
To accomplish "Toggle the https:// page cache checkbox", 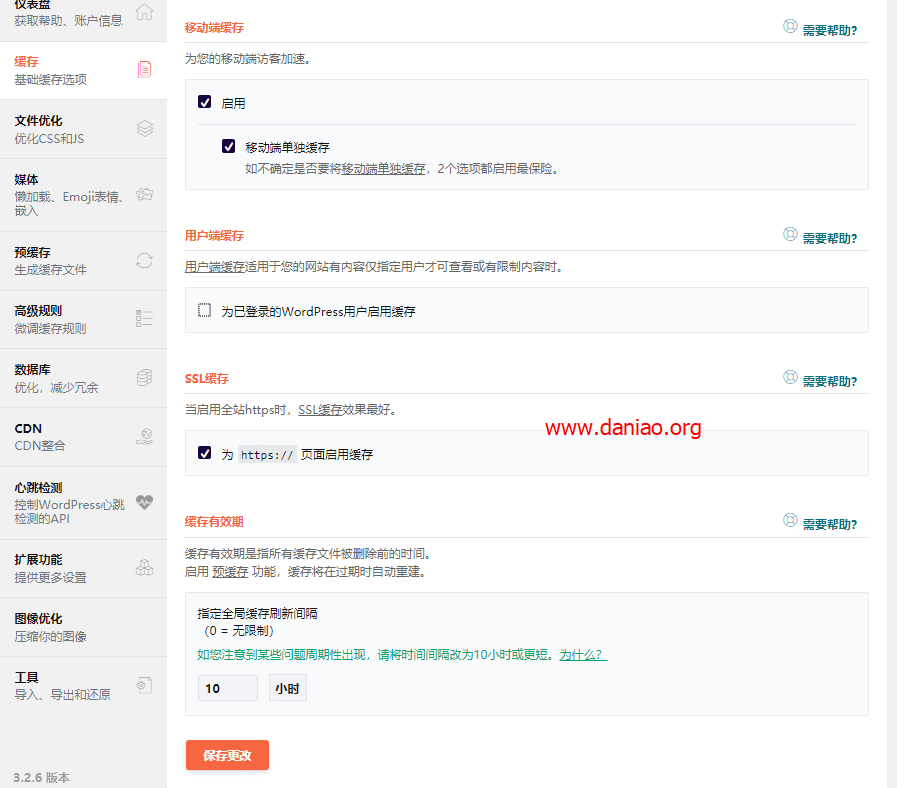I will pyautogui.click(x=204, y=453).
